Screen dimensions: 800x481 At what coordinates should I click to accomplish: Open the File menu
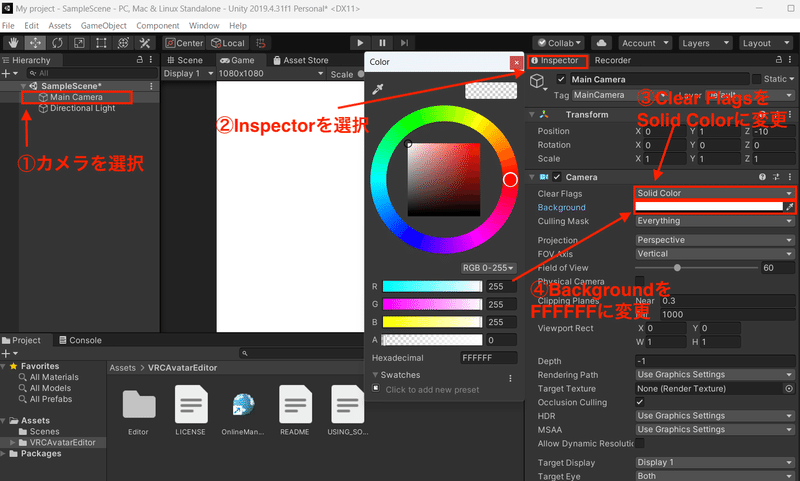click(x=8, y=26)
